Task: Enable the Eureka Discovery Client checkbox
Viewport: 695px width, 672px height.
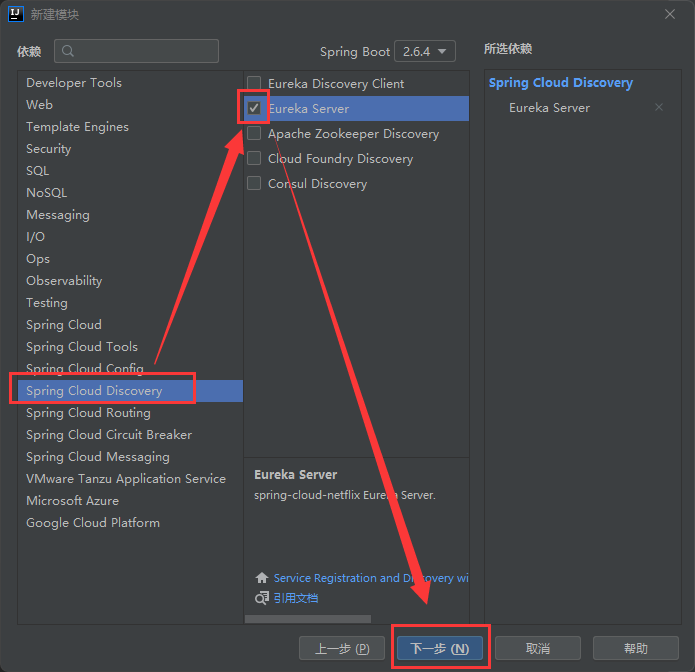Action: pos(254,84)
